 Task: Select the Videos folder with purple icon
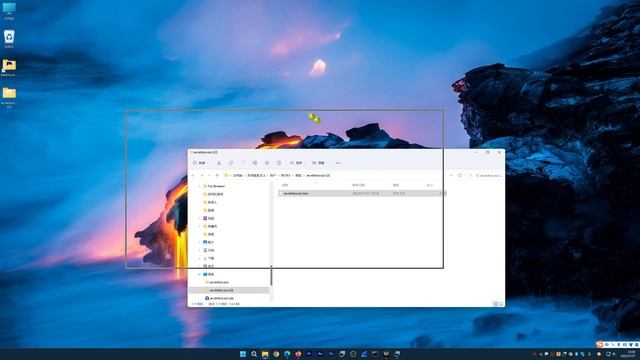(x=209, y=218)
